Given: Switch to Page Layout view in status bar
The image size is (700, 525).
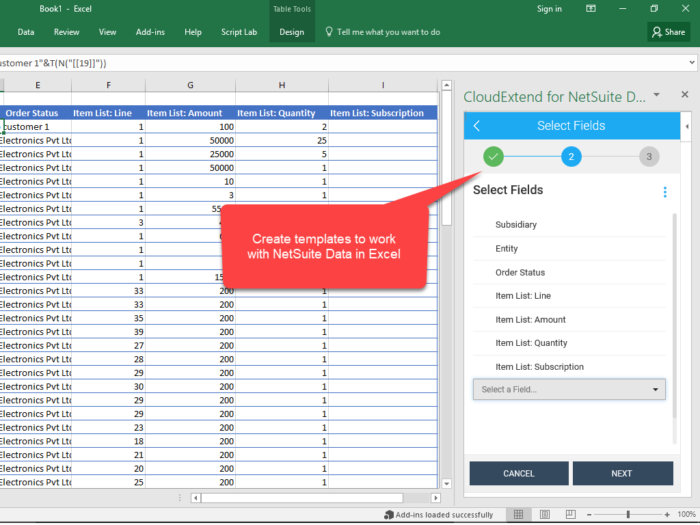Looking at the screenshot, I should [x=545, y=515].
